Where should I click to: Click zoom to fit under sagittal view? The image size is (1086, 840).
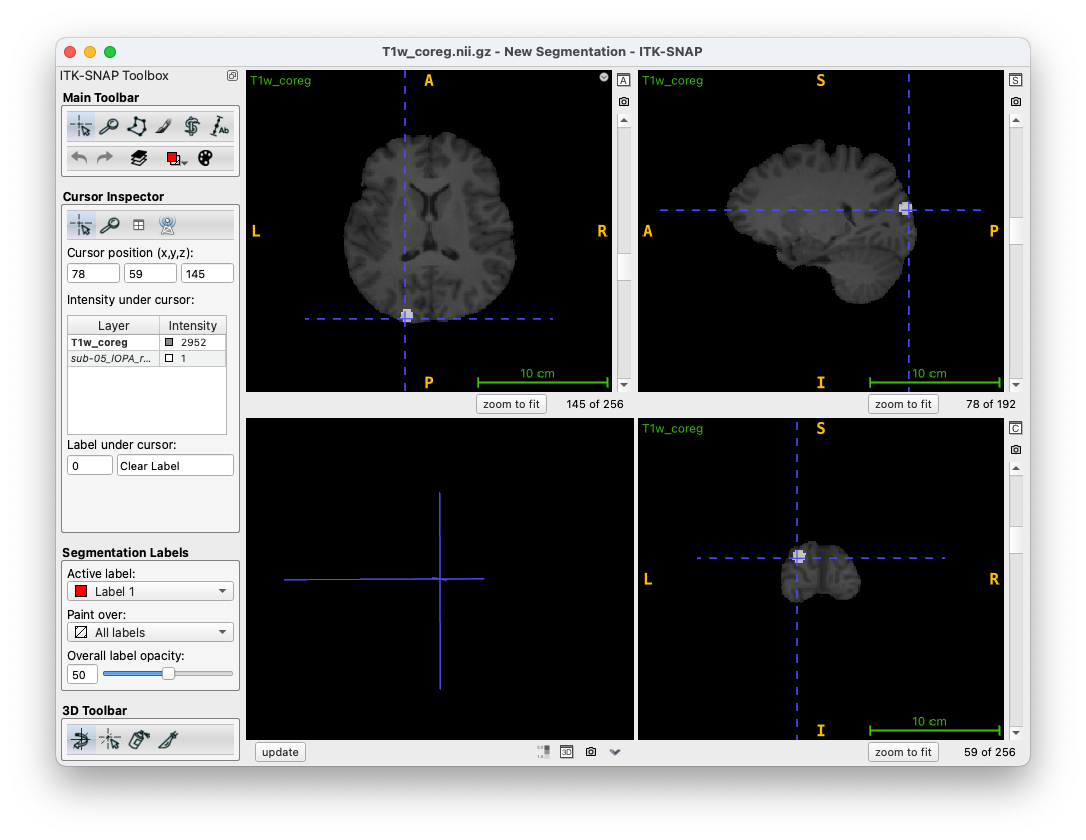tap(903, 404)
